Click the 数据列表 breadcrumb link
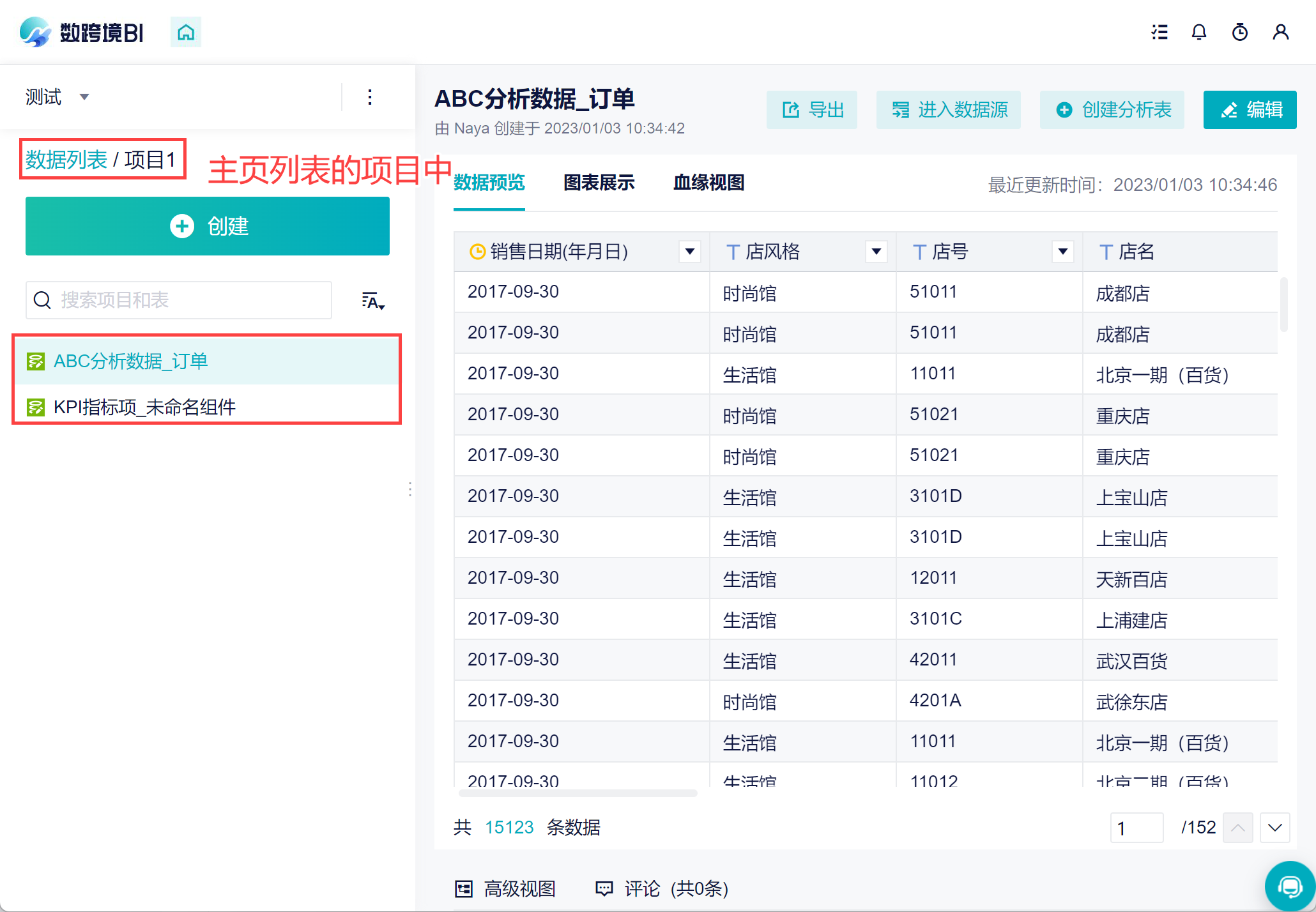The width and height of the screenshot is (1316, 912). [66, 160]
